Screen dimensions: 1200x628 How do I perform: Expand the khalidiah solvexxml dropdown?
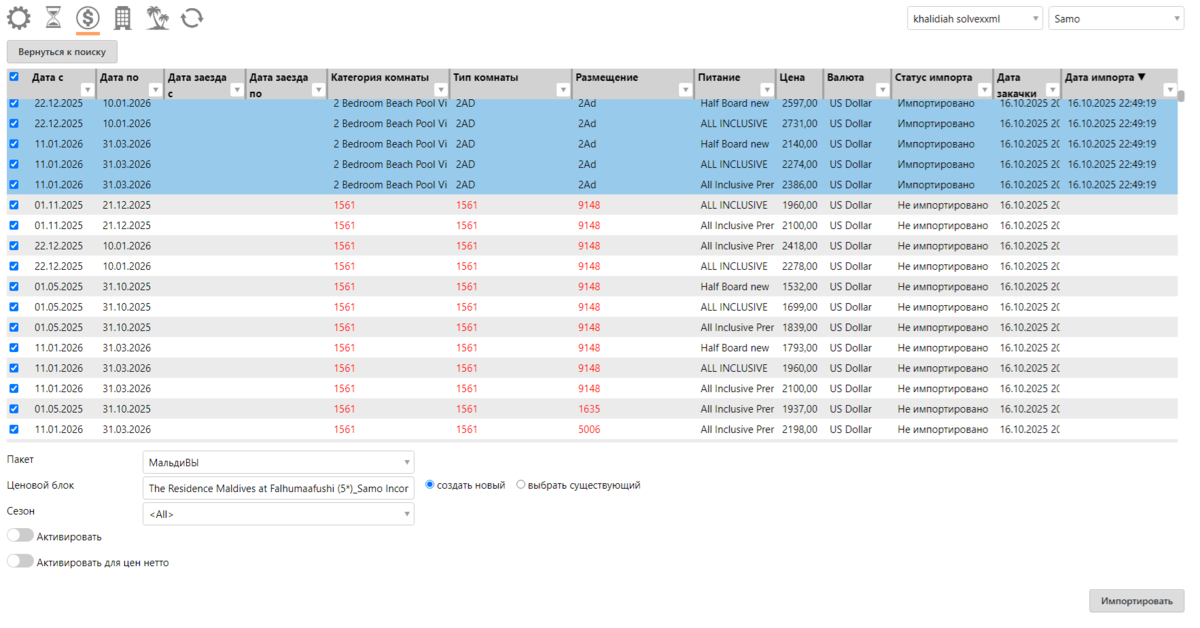coord(974,18)
